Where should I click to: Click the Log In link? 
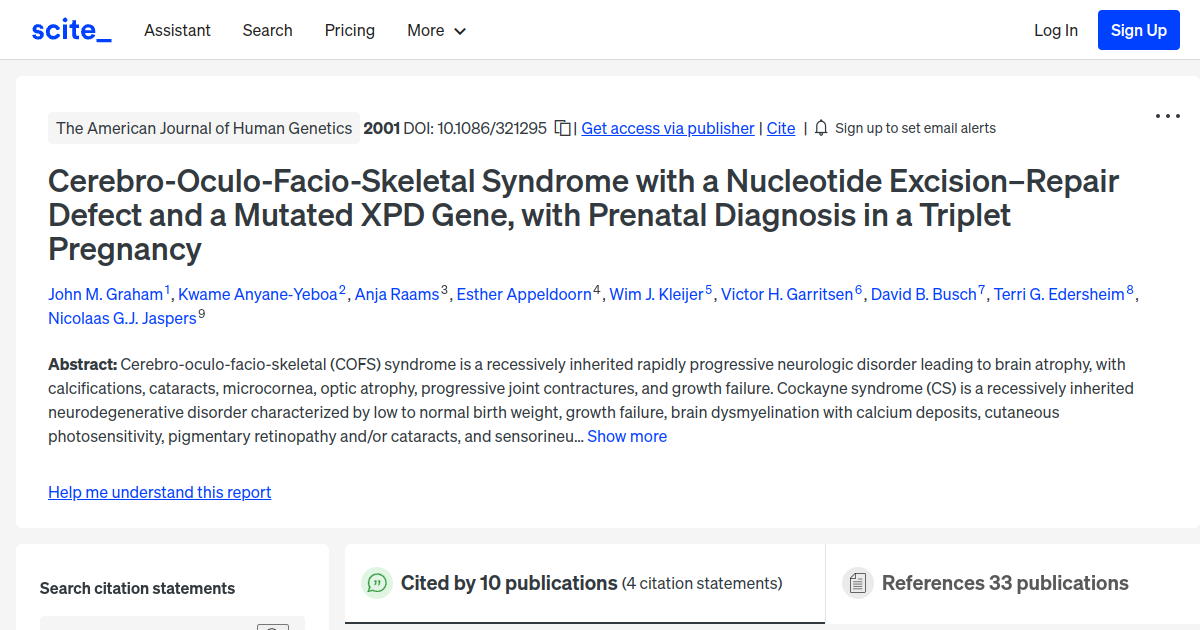[x=1055, y=30]
